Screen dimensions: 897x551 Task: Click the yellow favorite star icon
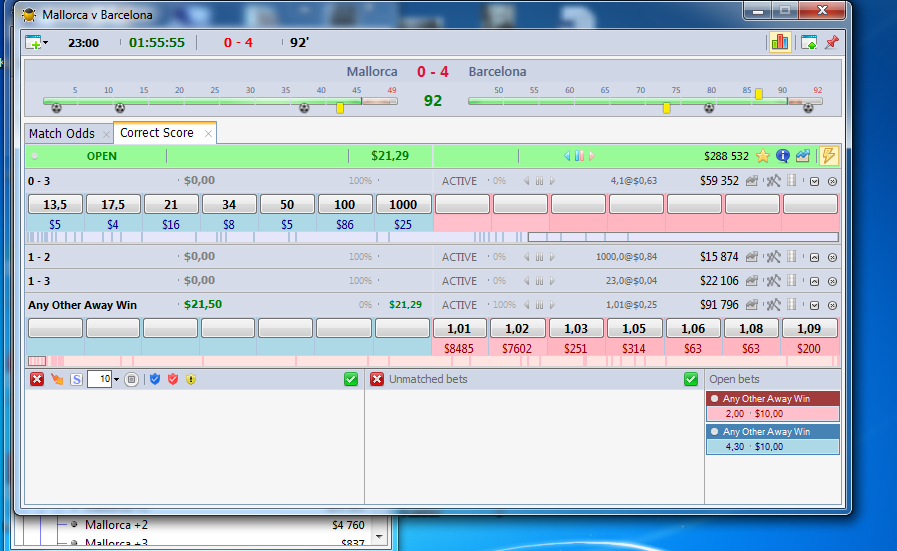point(763,156)
